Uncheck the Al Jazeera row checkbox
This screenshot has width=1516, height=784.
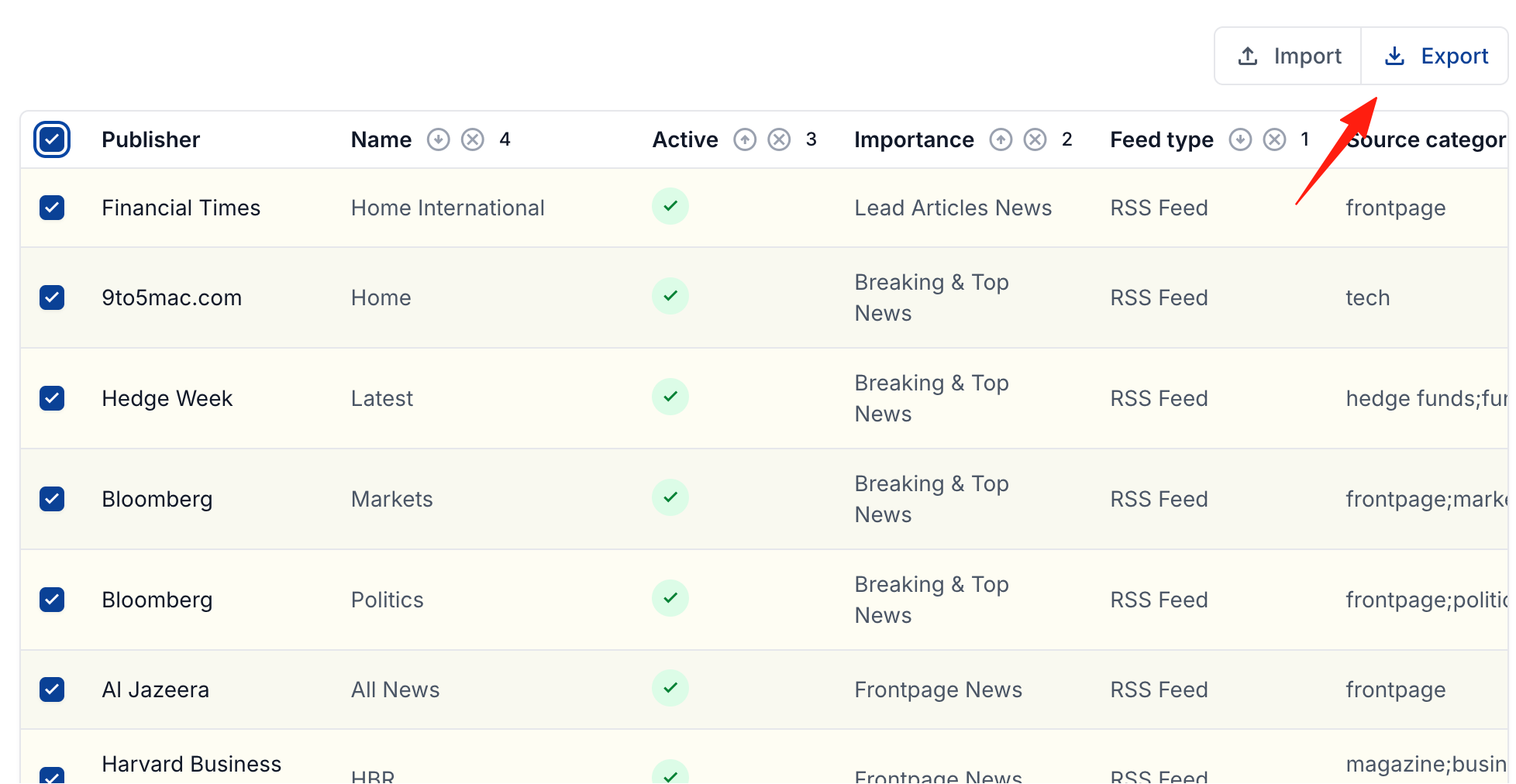pyautogui.click(x=52, y=689)
